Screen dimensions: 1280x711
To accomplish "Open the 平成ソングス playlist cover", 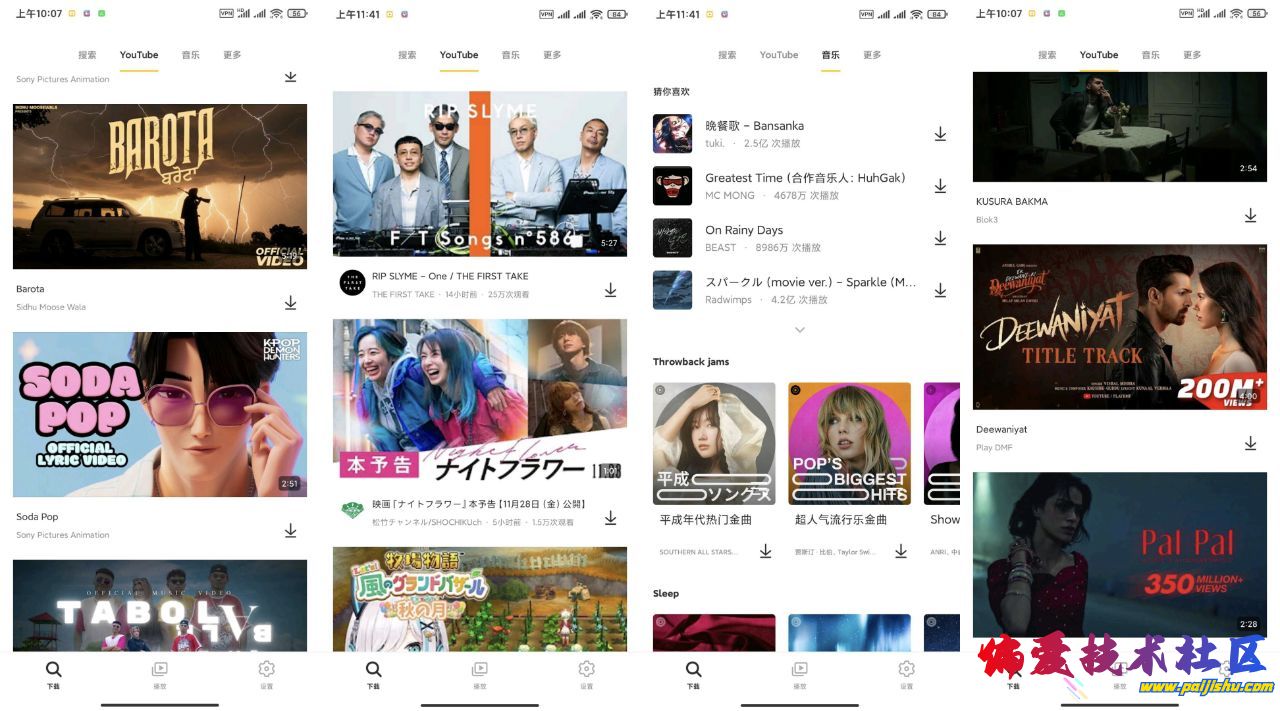I will coord(714,443).
